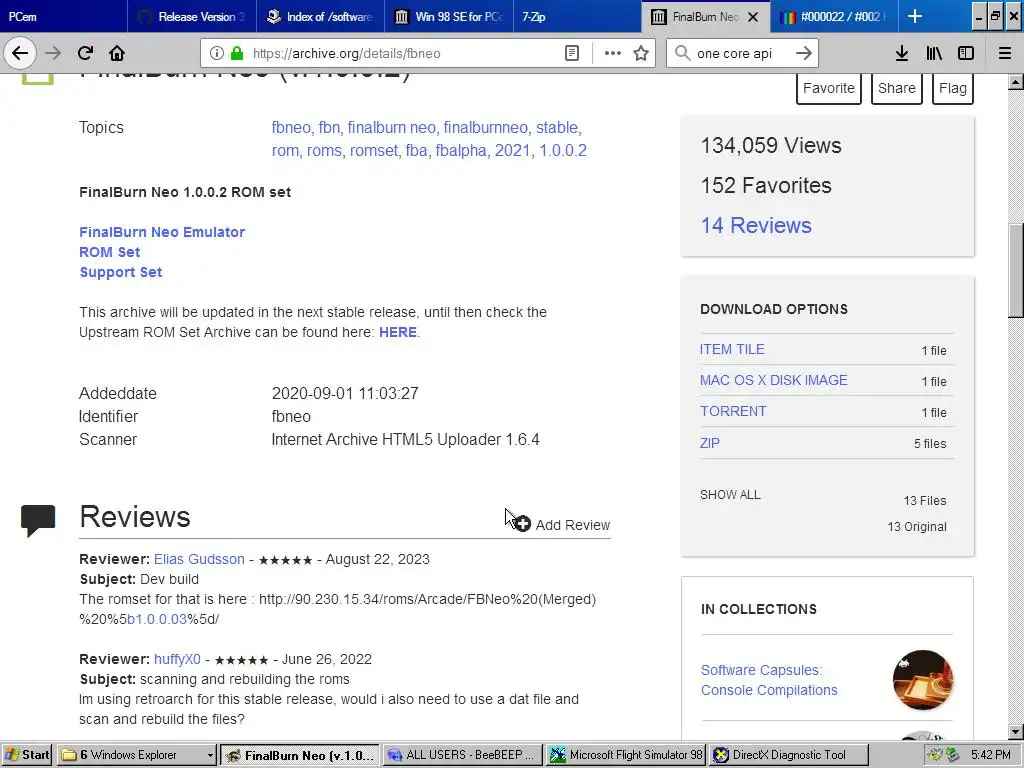
Task: Select TORRENT download option
Action: point(733,411)
